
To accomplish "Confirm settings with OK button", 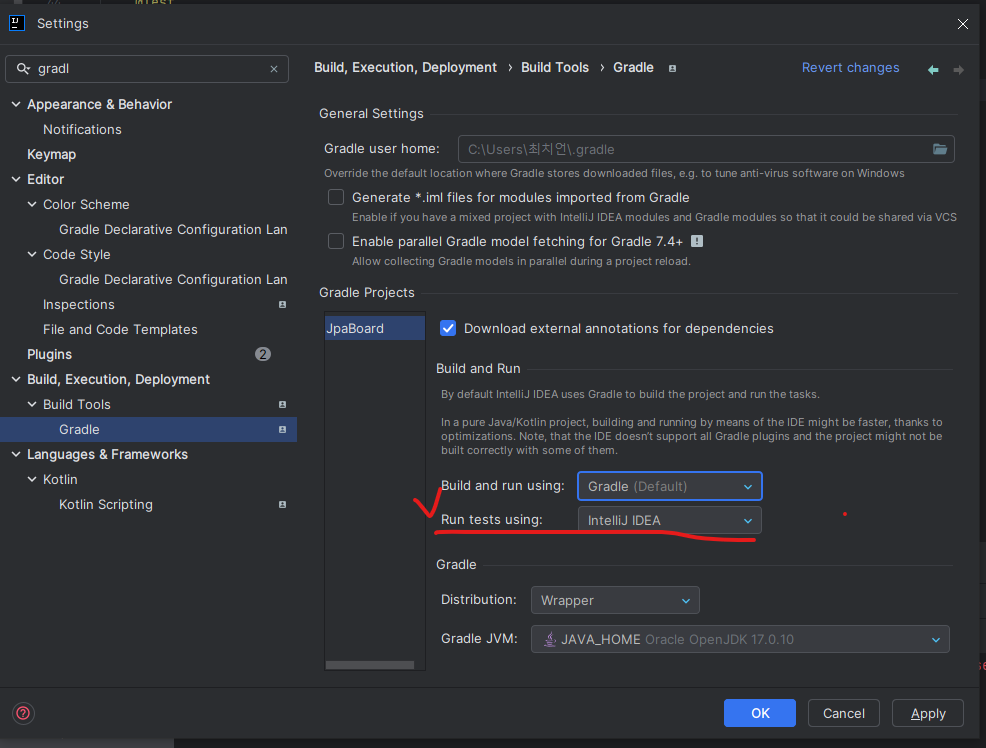I will point(760,713).
